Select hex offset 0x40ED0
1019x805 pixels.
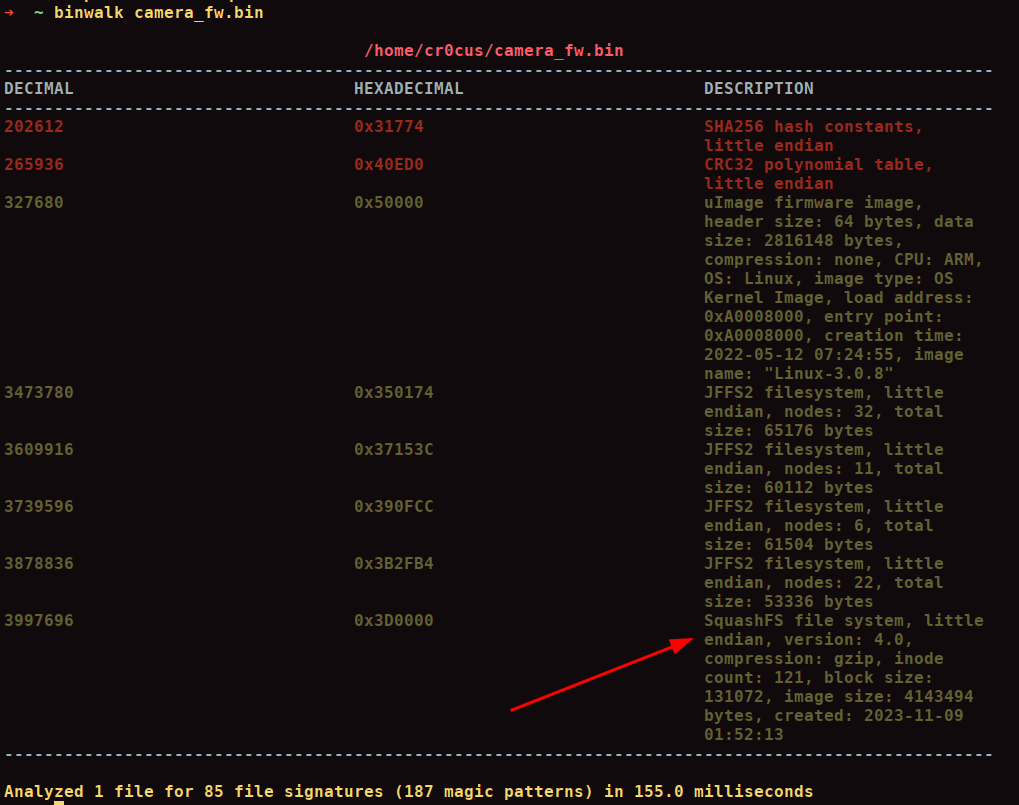click(x=389, y=164)
